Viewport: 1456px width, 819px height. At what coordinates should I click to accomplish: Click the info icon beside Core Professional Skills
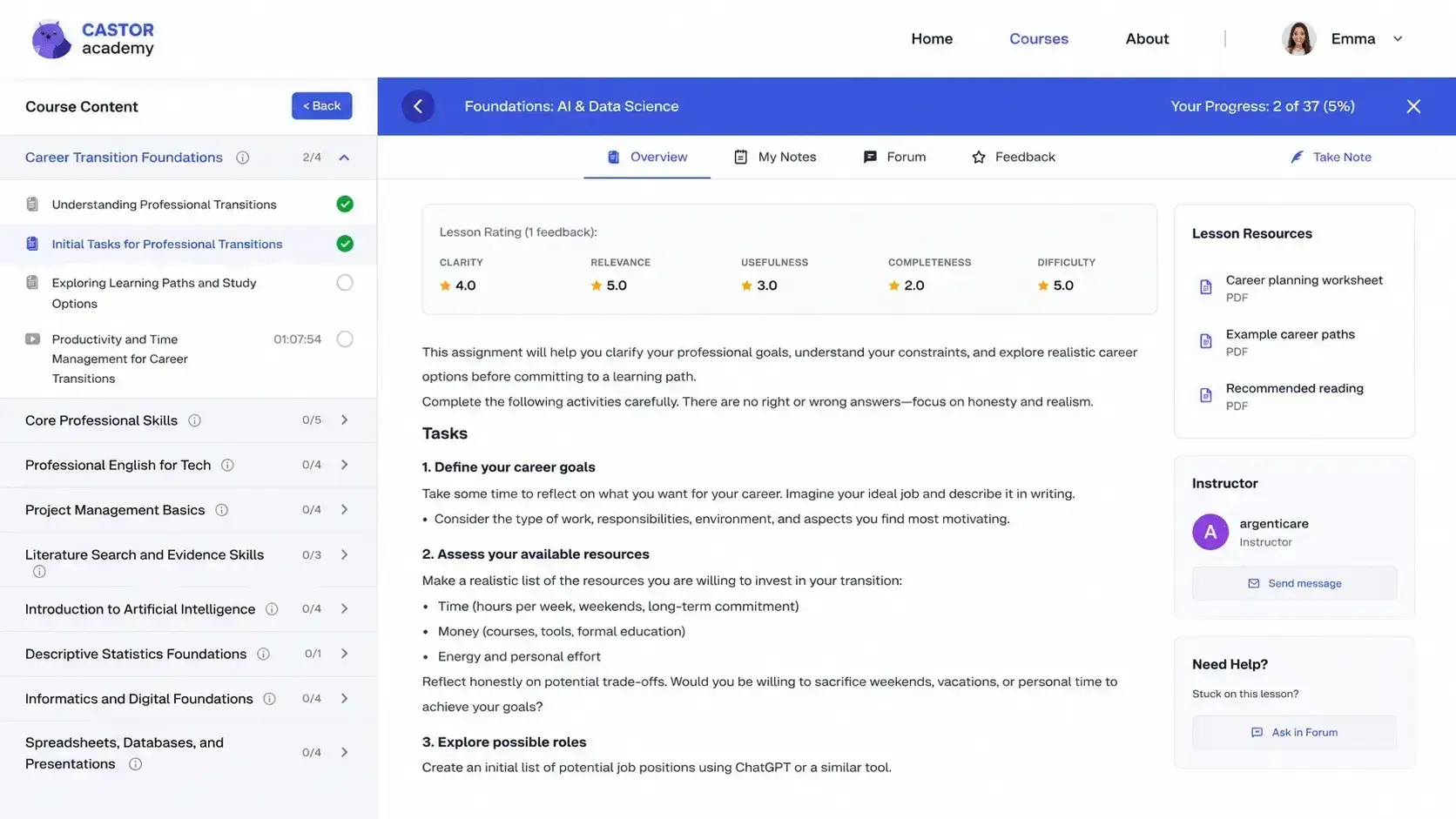coord(195,420)
